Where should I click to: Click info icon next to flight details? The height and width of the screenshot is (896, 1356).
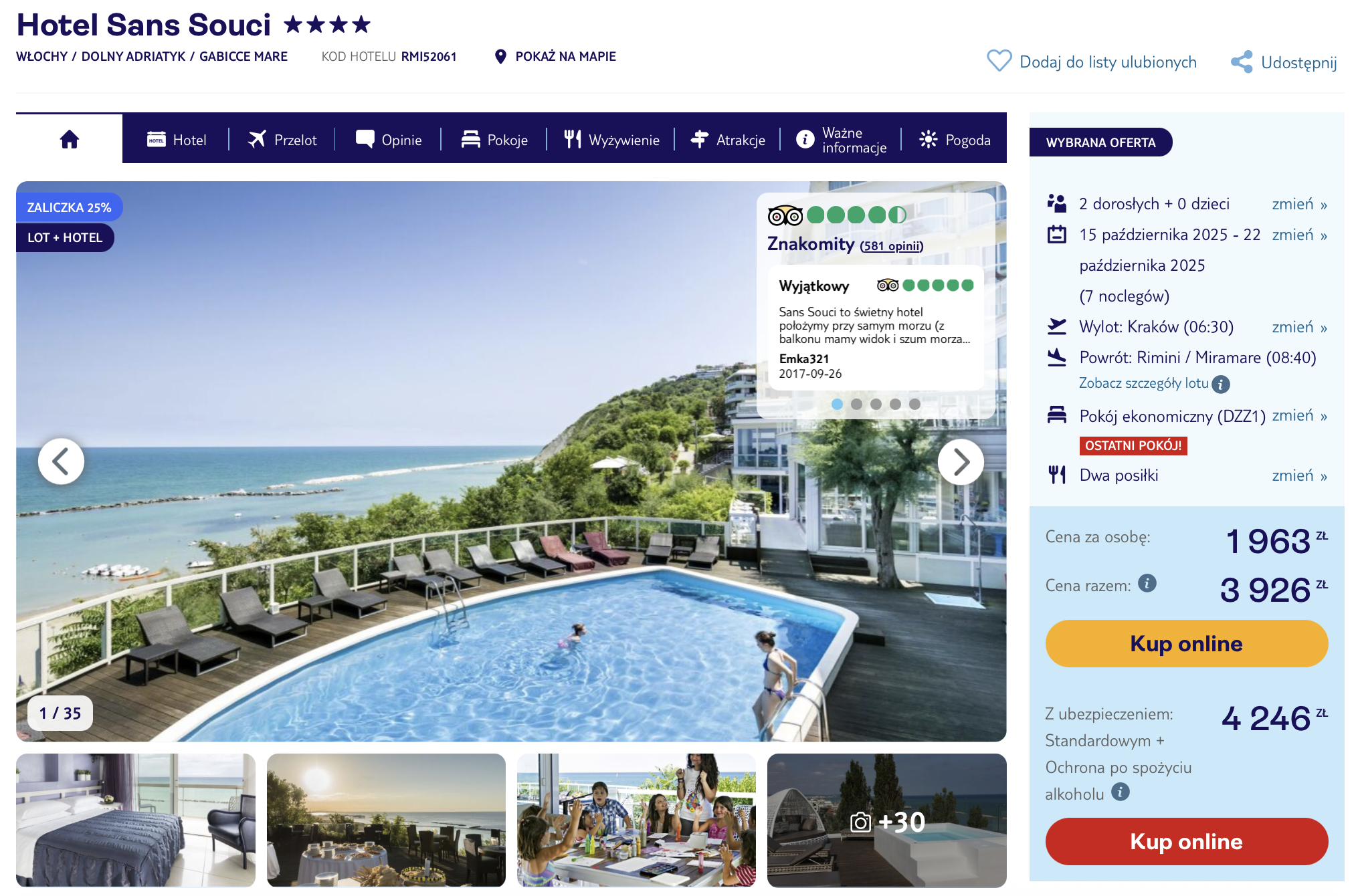click(1221, 384)
